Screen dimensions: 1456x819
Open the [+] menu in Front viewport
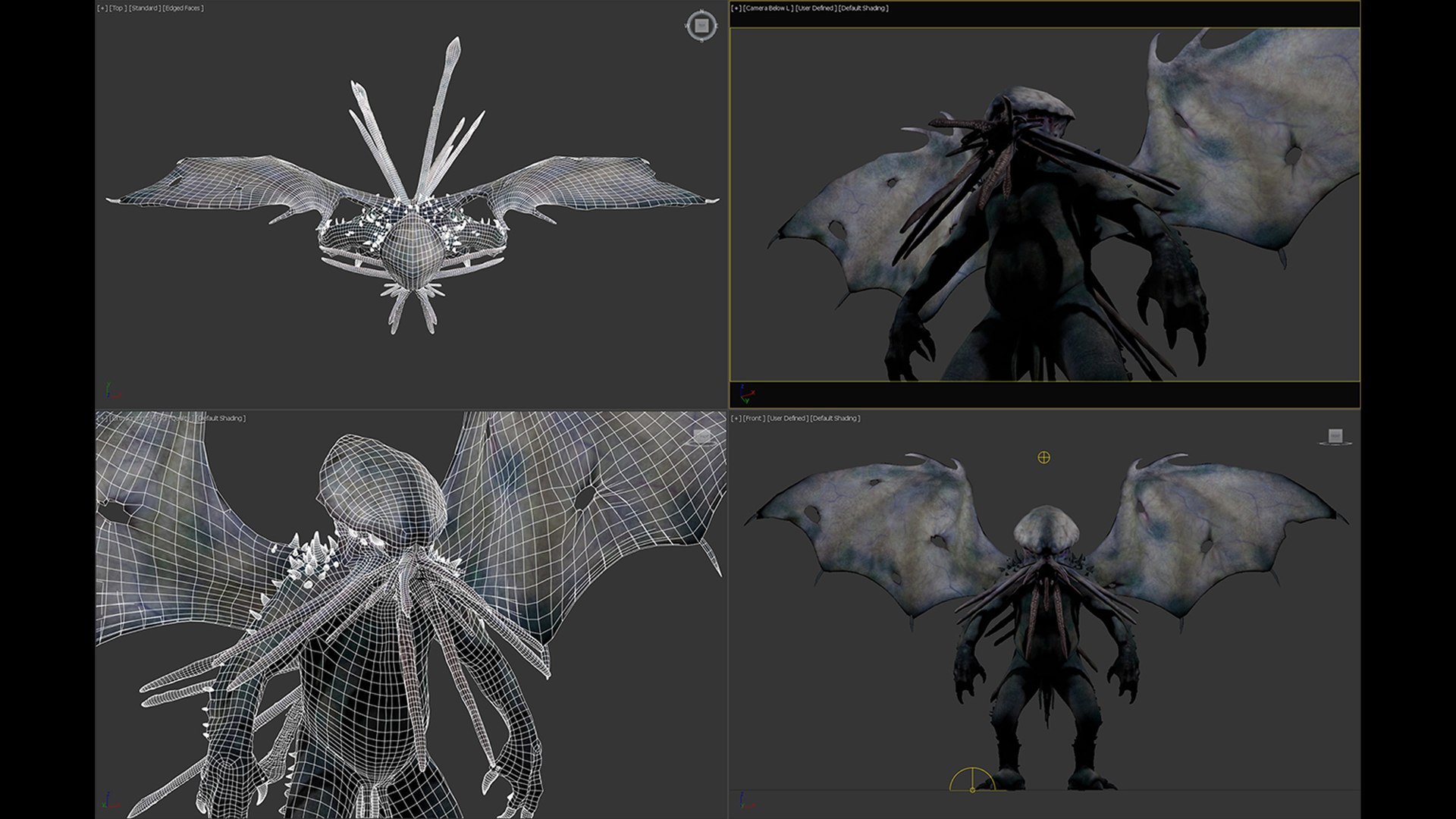pos(736,419)
